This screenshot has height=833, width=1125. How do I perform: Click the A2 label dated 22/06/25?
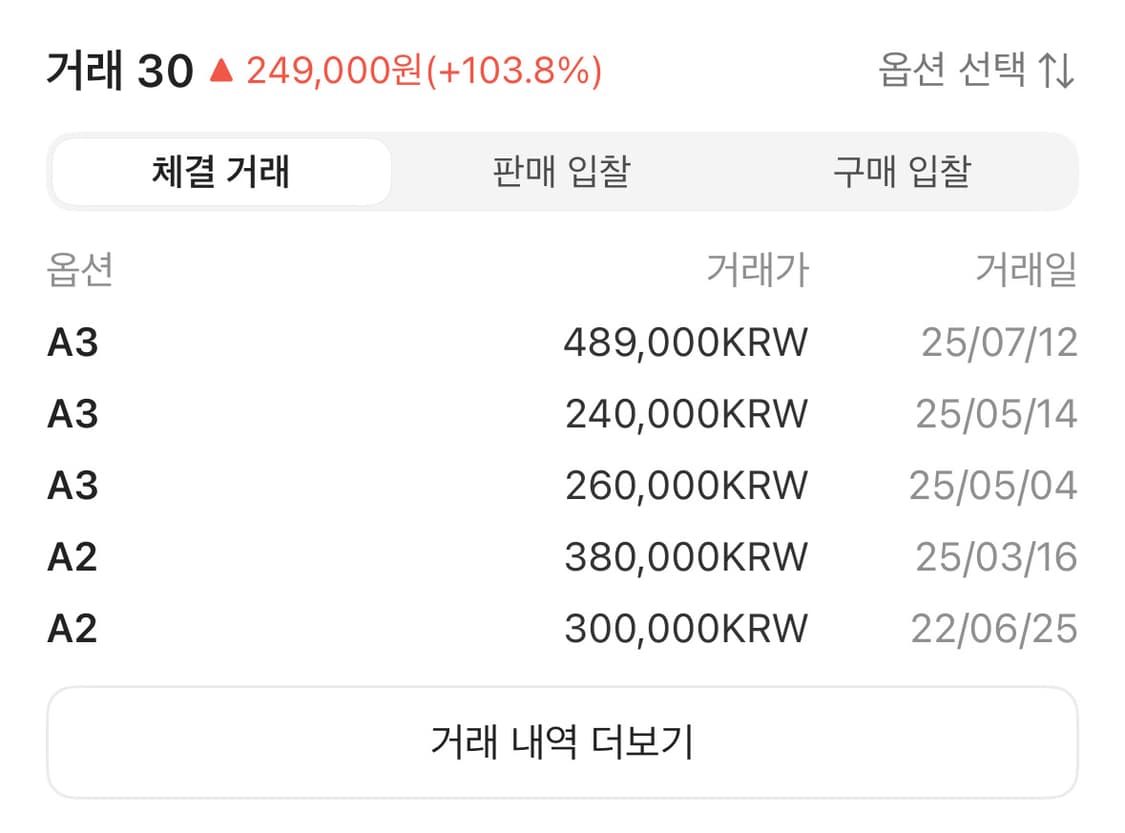[72, 628]
